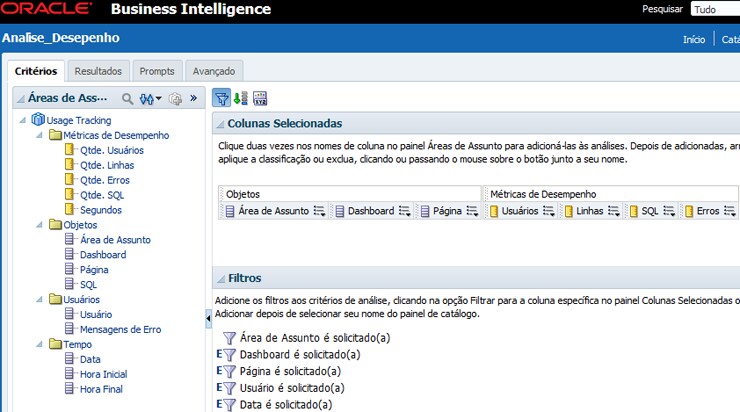Switch to the Resultados tab
Viewport: 740px width, 412px height.
click(x=98, y=71)
